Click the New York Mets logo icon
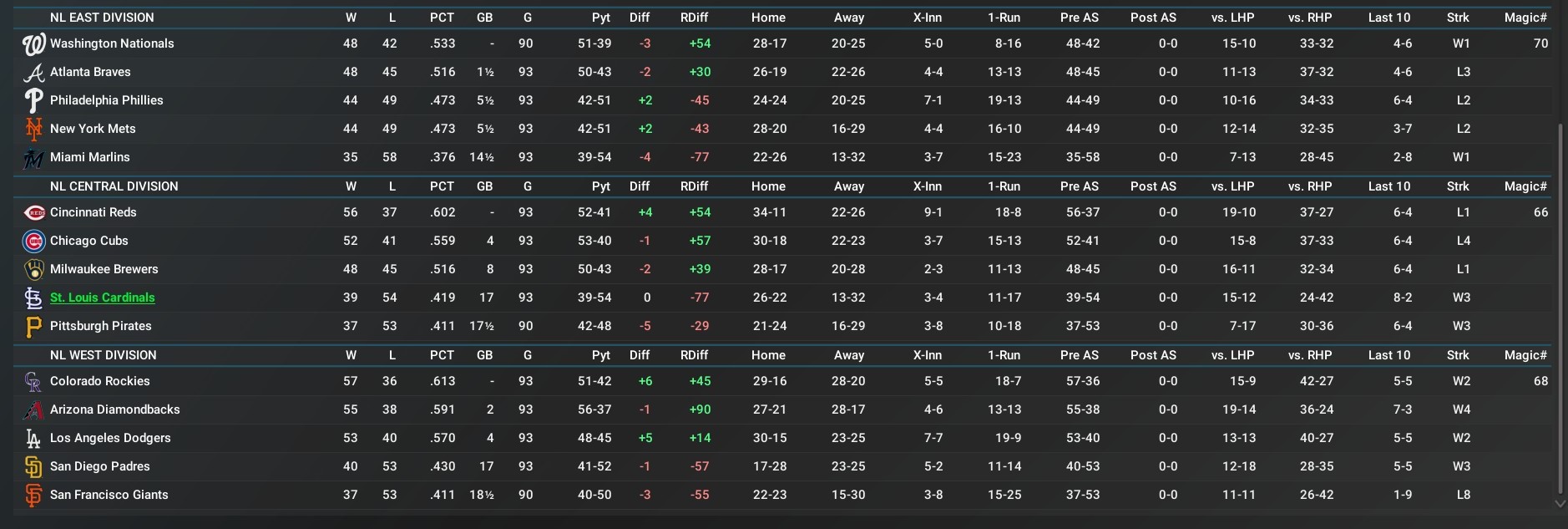 coord(33,130)
